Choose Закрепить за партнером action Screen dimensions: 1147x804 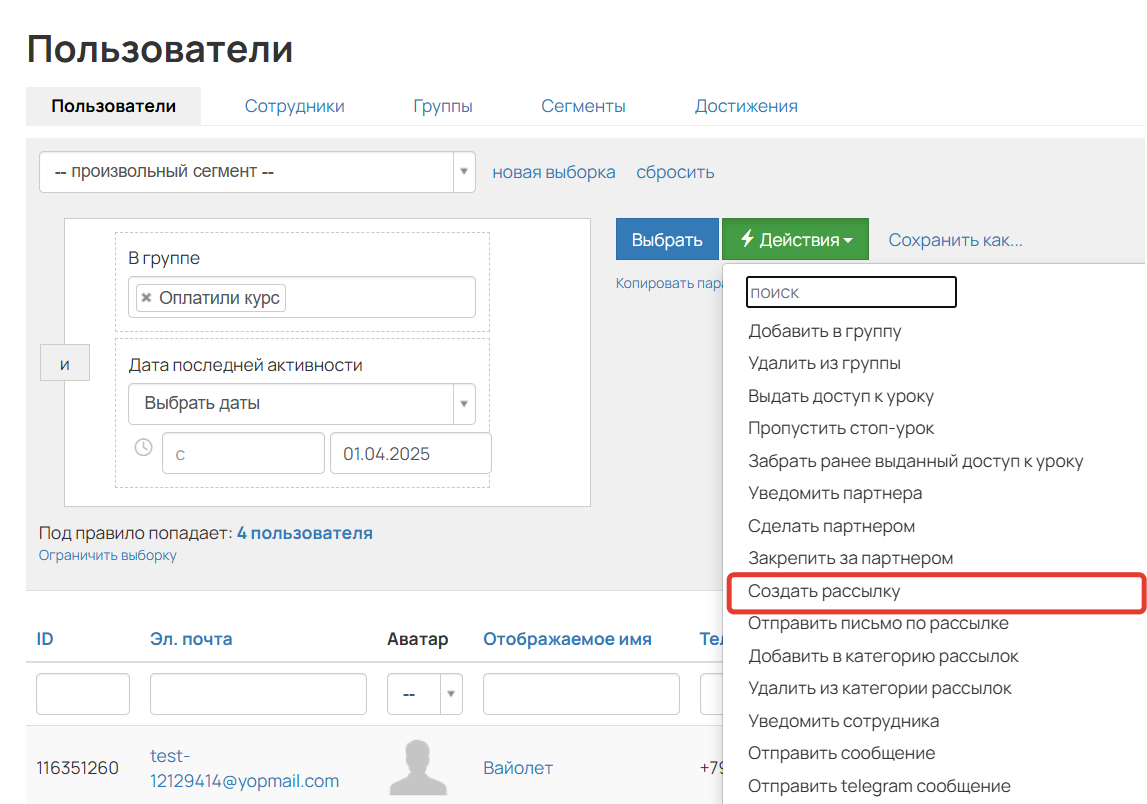click(850, 559)
